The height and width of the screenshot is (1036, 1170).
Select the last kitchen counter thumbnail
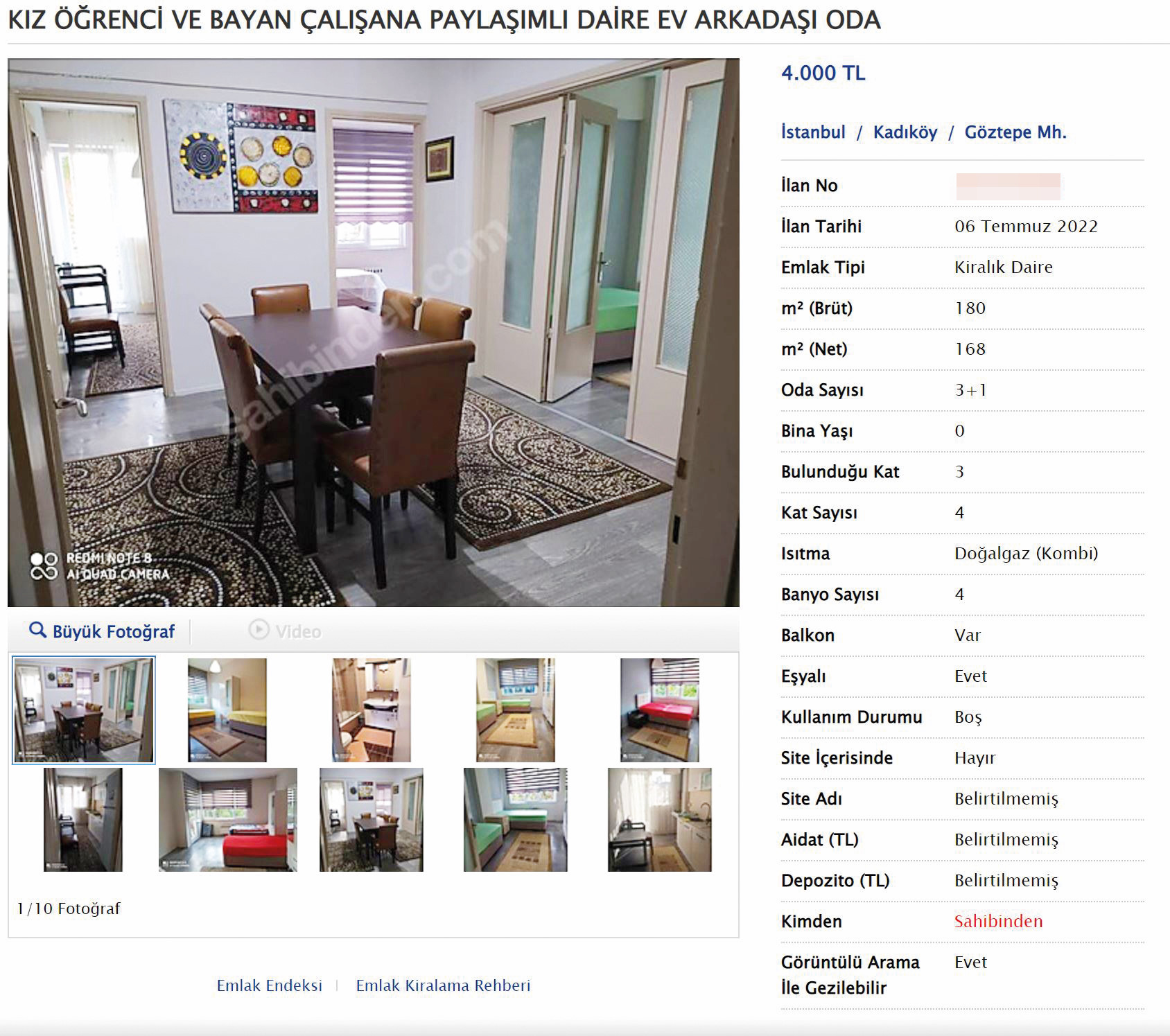pos(660,820)
